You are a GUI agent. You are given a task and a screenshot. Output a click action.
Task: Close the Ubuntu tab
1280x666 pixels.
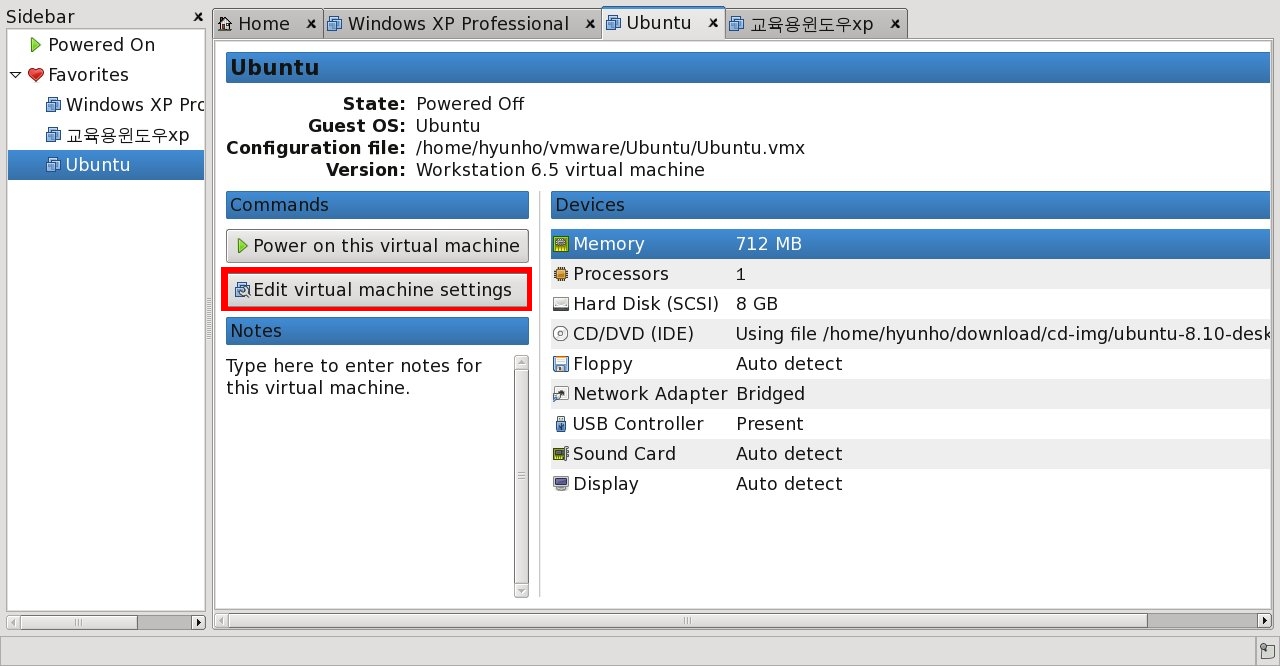713,23
